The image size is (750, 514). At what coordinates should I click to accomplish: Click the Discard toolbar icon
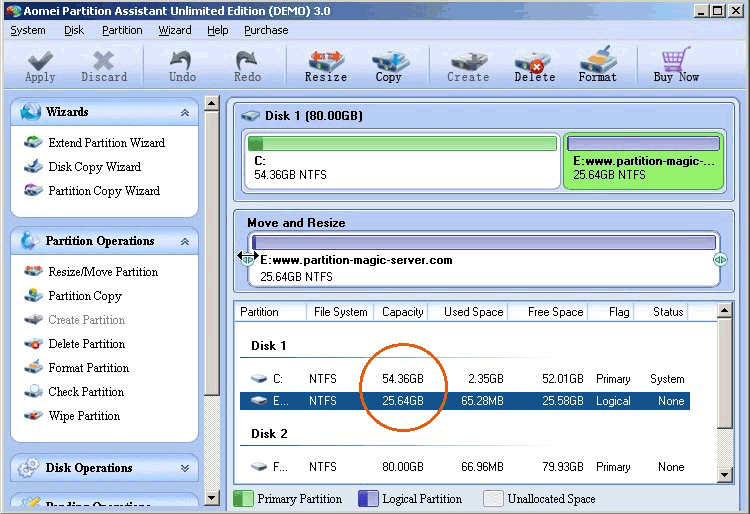pyautogui.click(x=103, y=61)
